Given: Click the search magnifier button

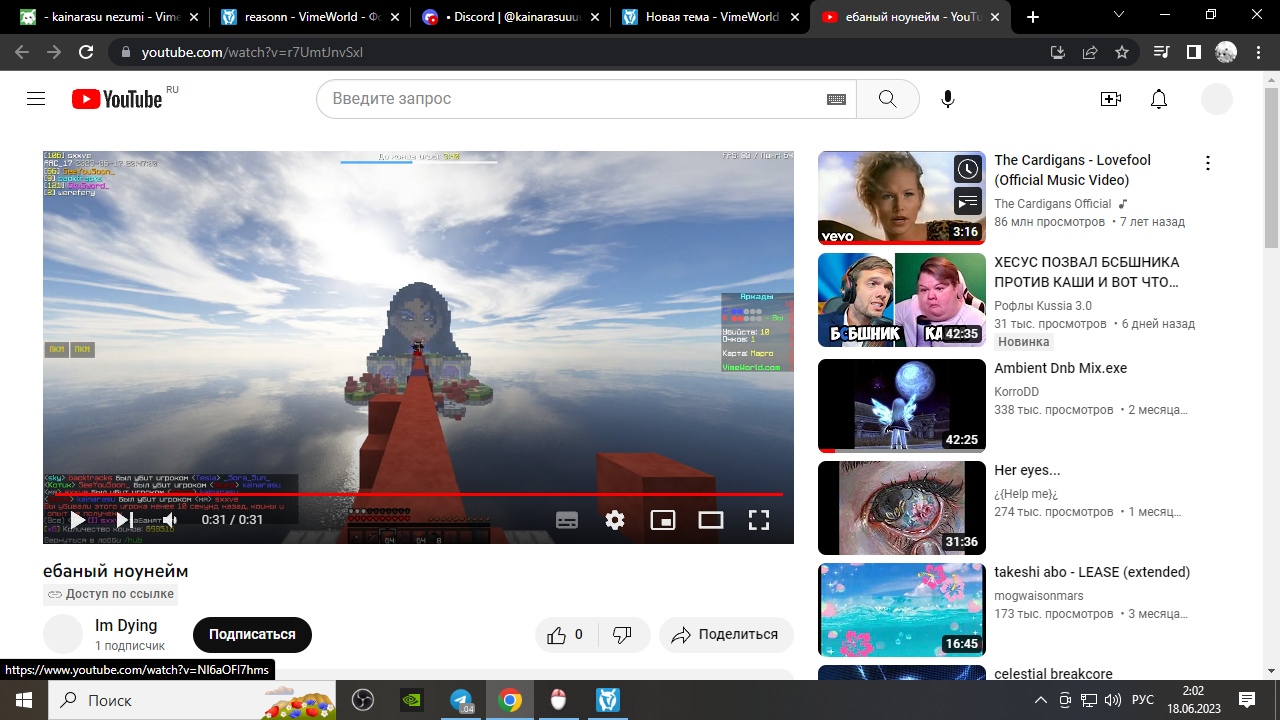Looking at the screenshot, I should click(x=887, y=99).
